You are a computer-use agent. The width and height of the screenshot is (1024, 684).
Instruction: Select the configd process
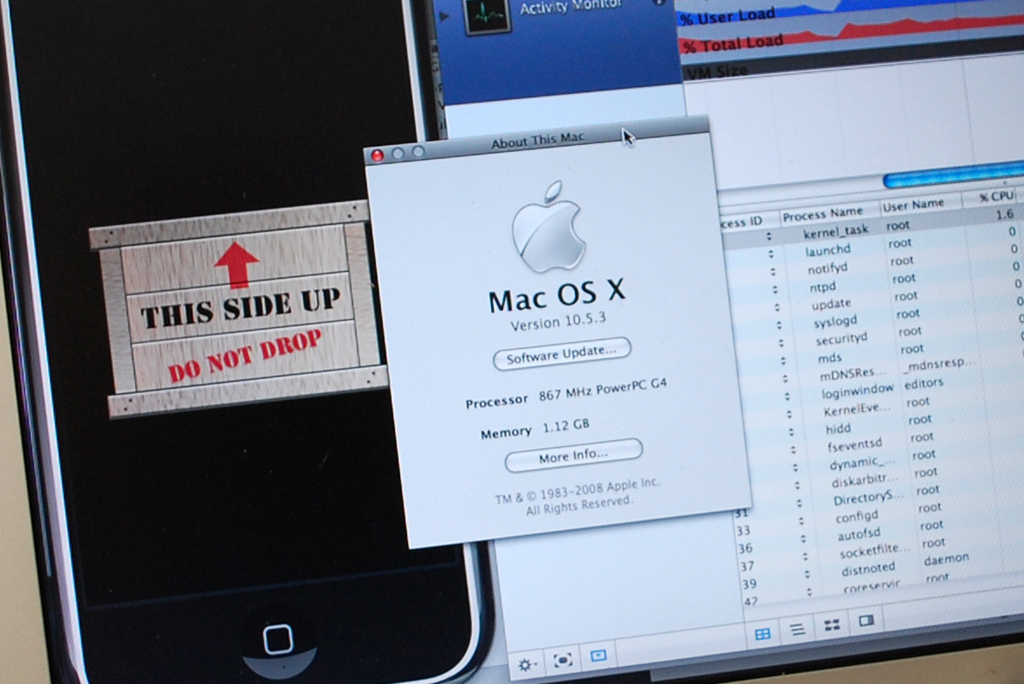[x=857, y=517]
